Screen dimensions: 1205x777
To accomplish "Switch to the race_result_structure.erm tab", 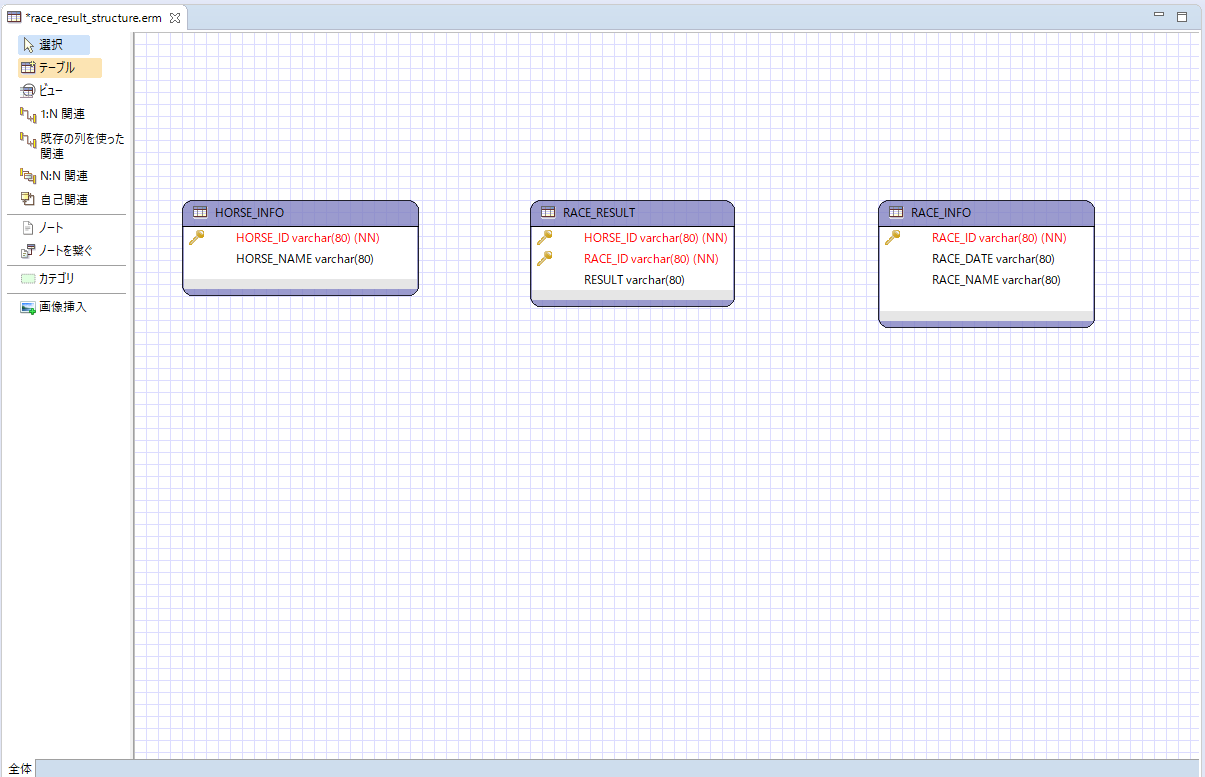I will [94, 18].
